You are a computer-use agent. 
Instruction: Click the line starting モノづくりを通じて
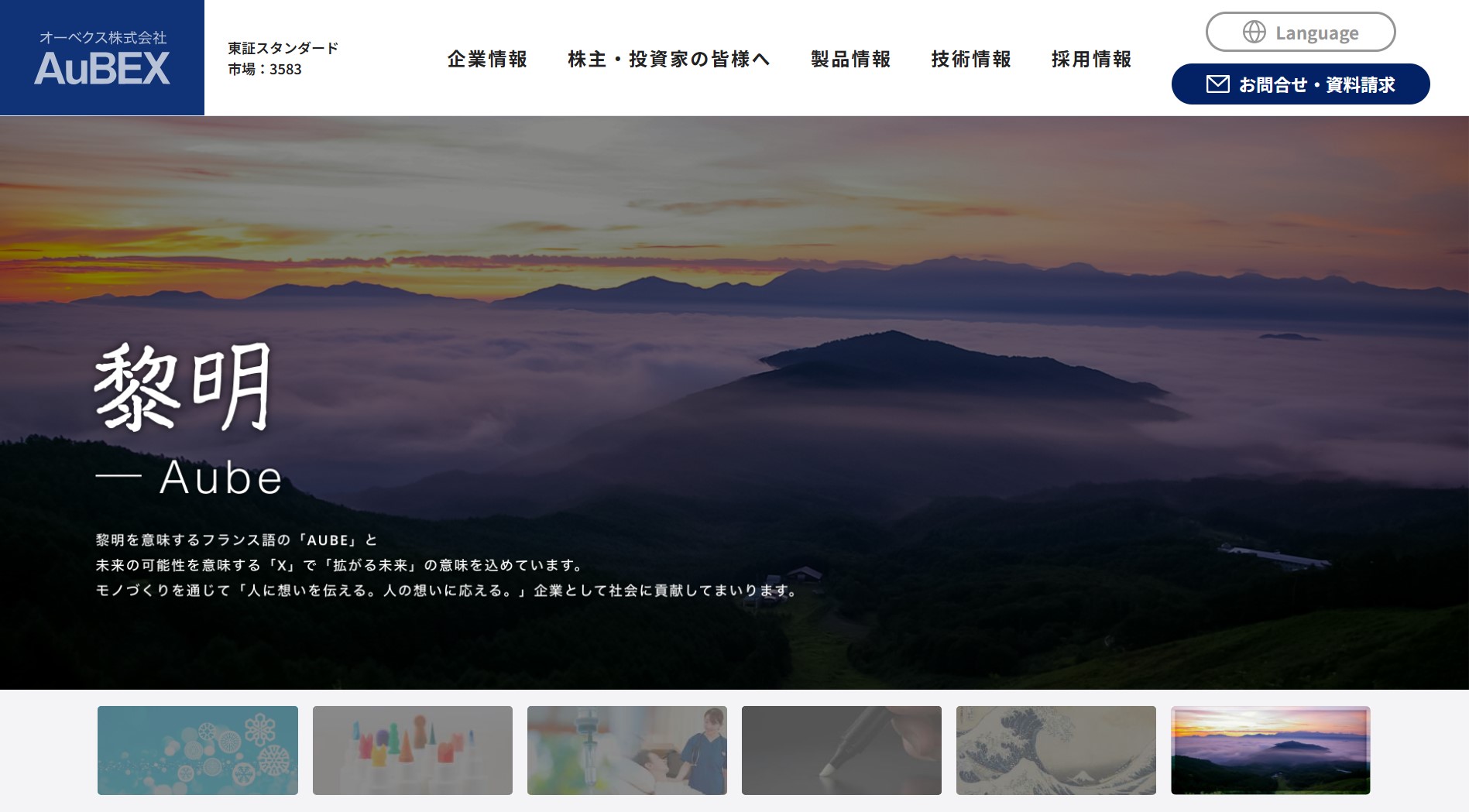447,591
